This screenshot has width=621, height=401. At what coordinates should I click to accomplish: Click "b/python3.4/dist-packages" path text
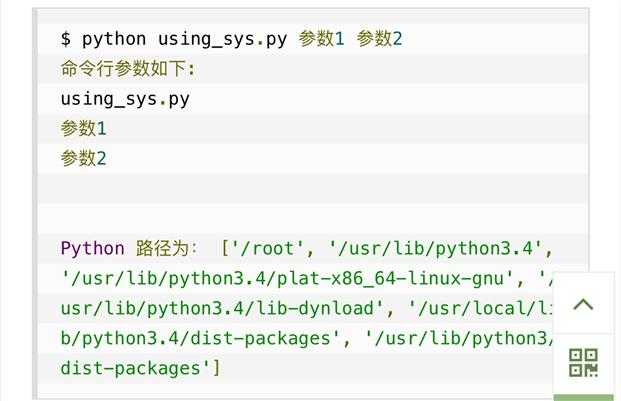click(x=195, y=339)
